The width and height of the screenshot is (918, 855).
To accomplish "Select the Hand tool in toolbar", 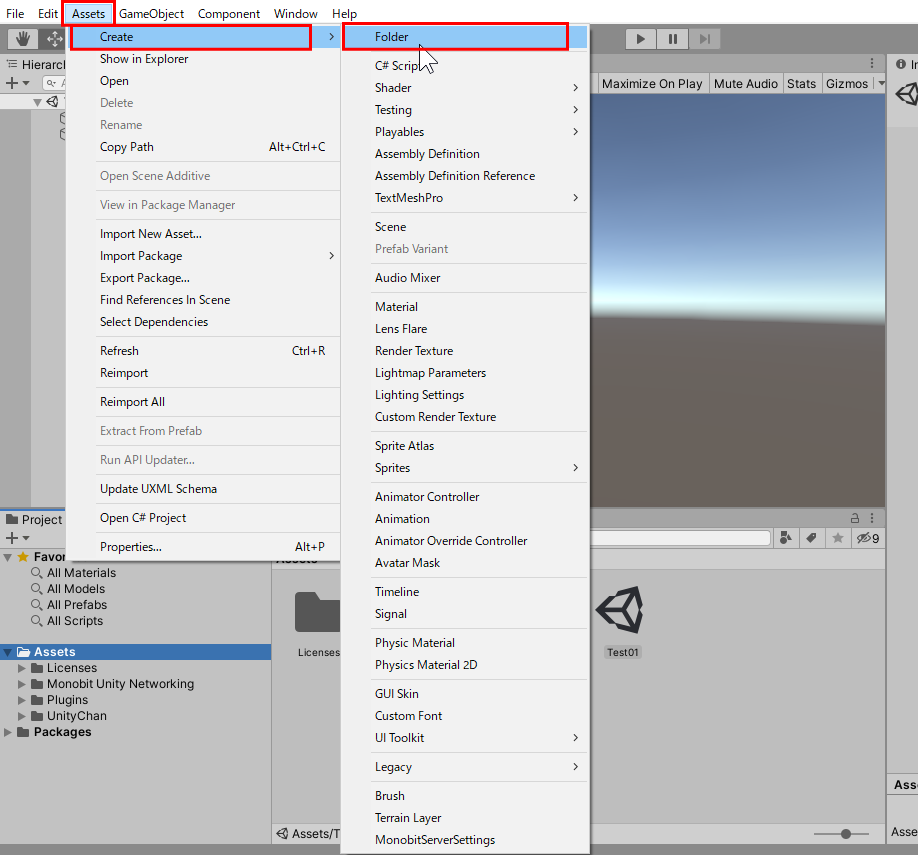I will (23, 39).
